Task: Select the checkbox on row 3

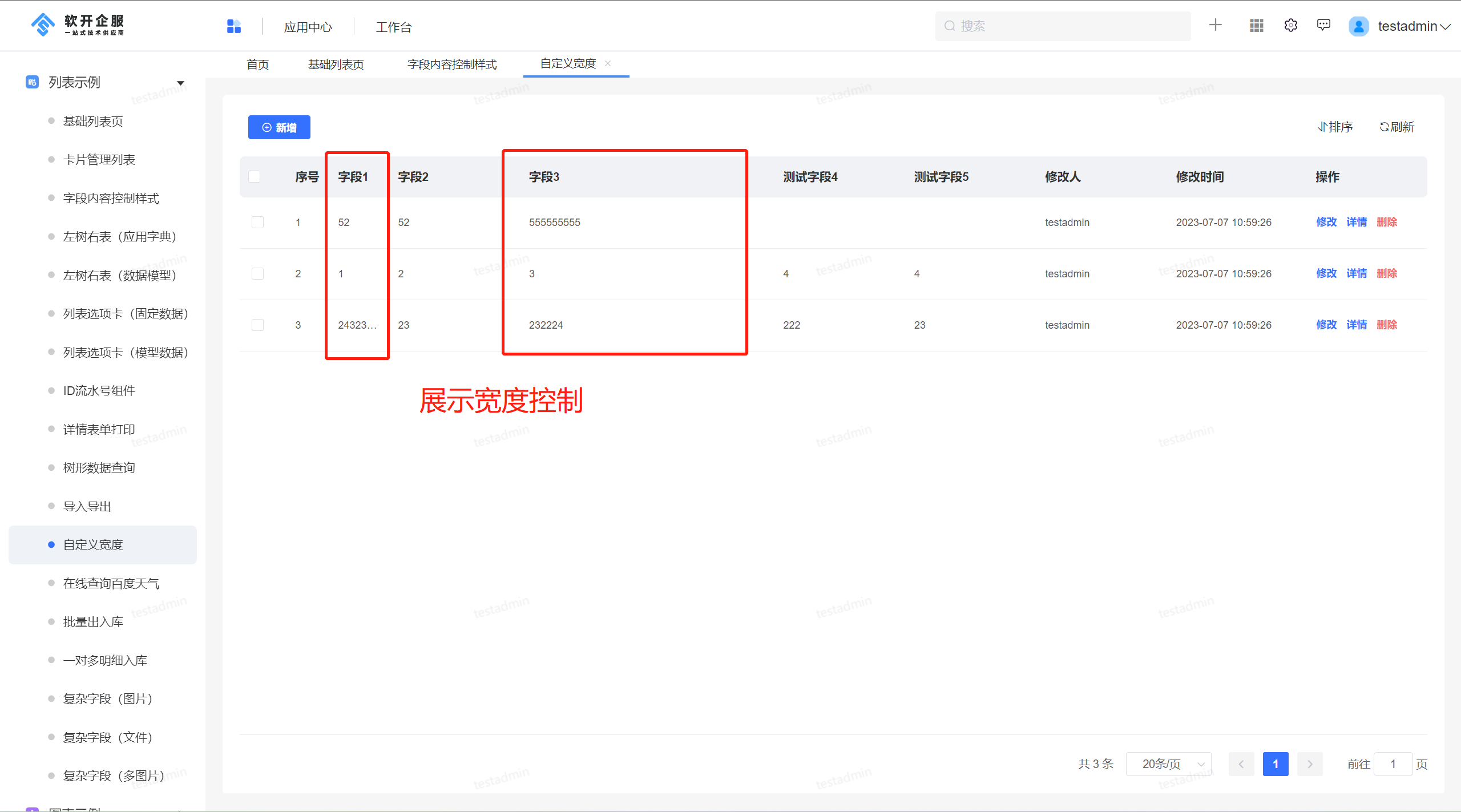Action: 257,324
